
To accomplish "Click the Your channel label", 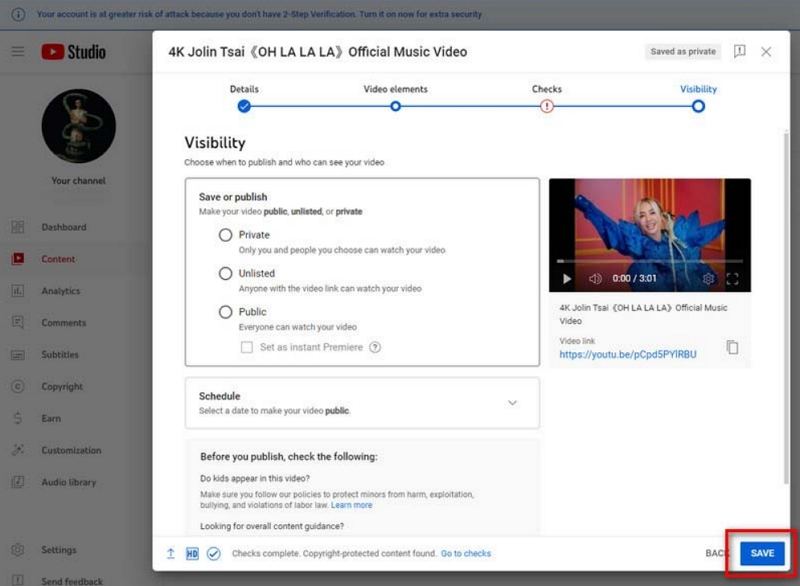I will tap(79, 181).
